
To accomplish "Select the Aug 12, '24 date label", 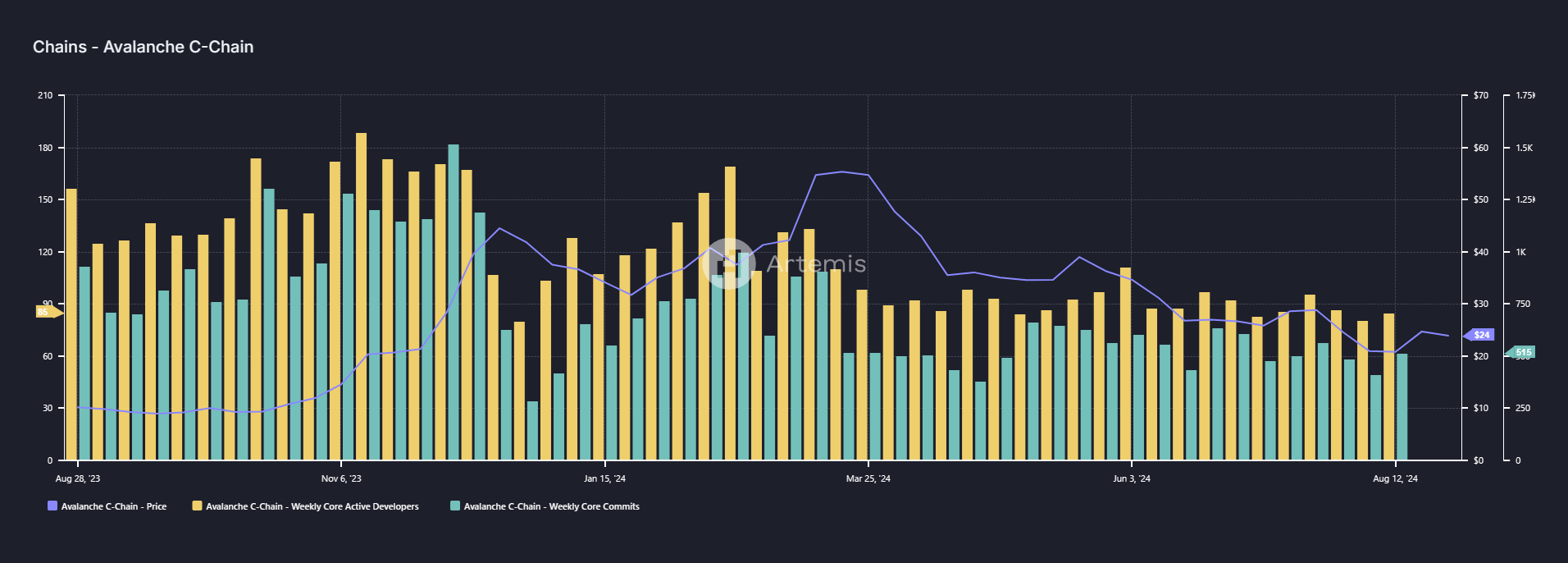I will click(1395, 478).
